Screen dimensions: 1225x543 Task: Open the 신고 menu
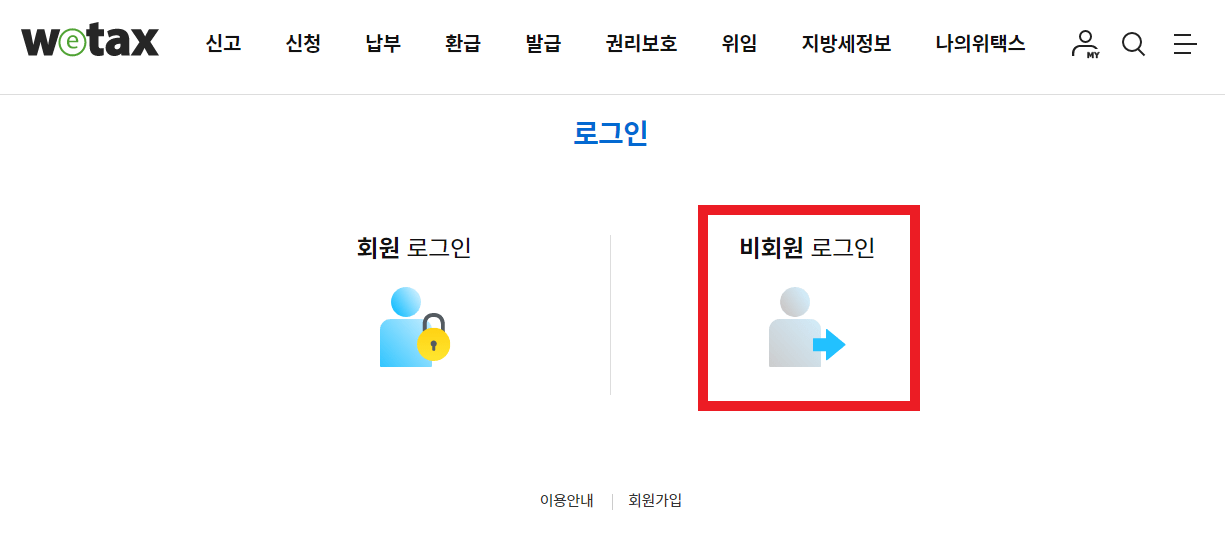click(x=223, y=44)
